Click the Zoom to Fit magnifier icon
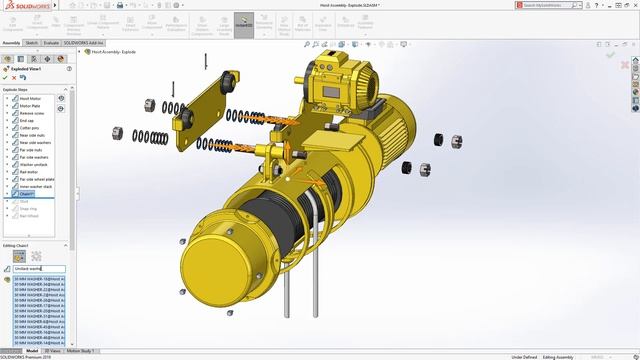Image resolution: width=640 pixels, height=360 pixels. (307, 44)
